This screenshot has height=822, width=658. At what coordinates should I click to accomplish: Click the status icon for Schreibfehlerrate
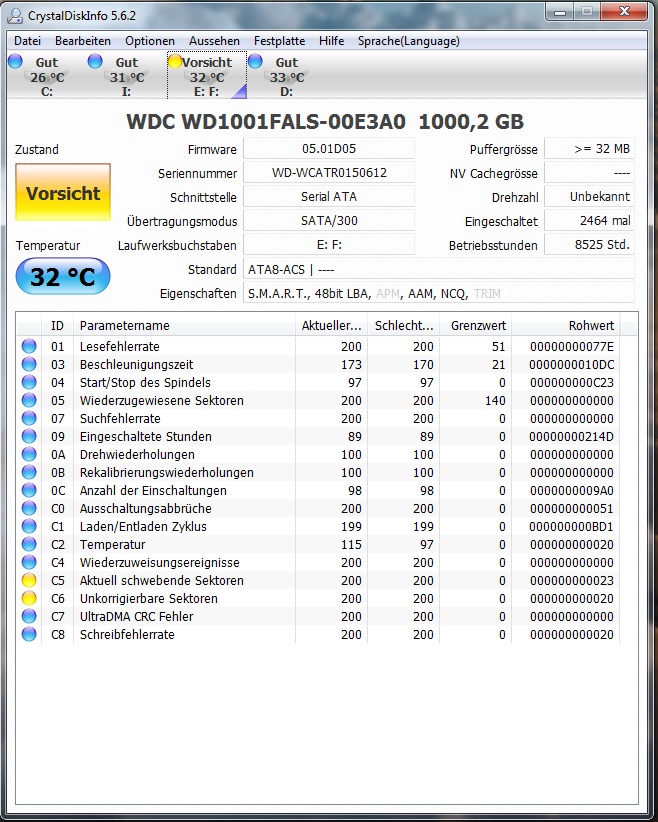(29, 634)
